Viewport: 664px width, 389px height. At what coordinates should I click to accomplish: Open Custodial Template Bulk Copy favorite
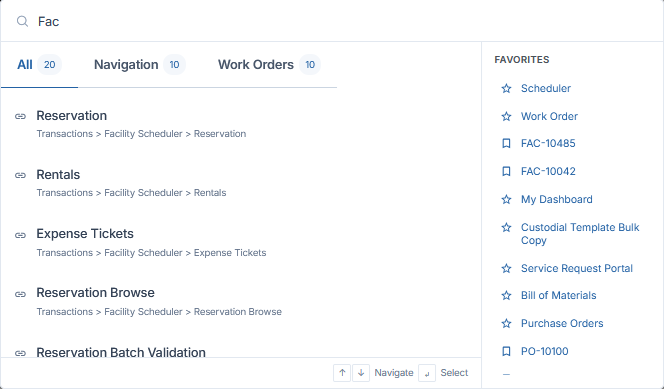coord(580,234)
